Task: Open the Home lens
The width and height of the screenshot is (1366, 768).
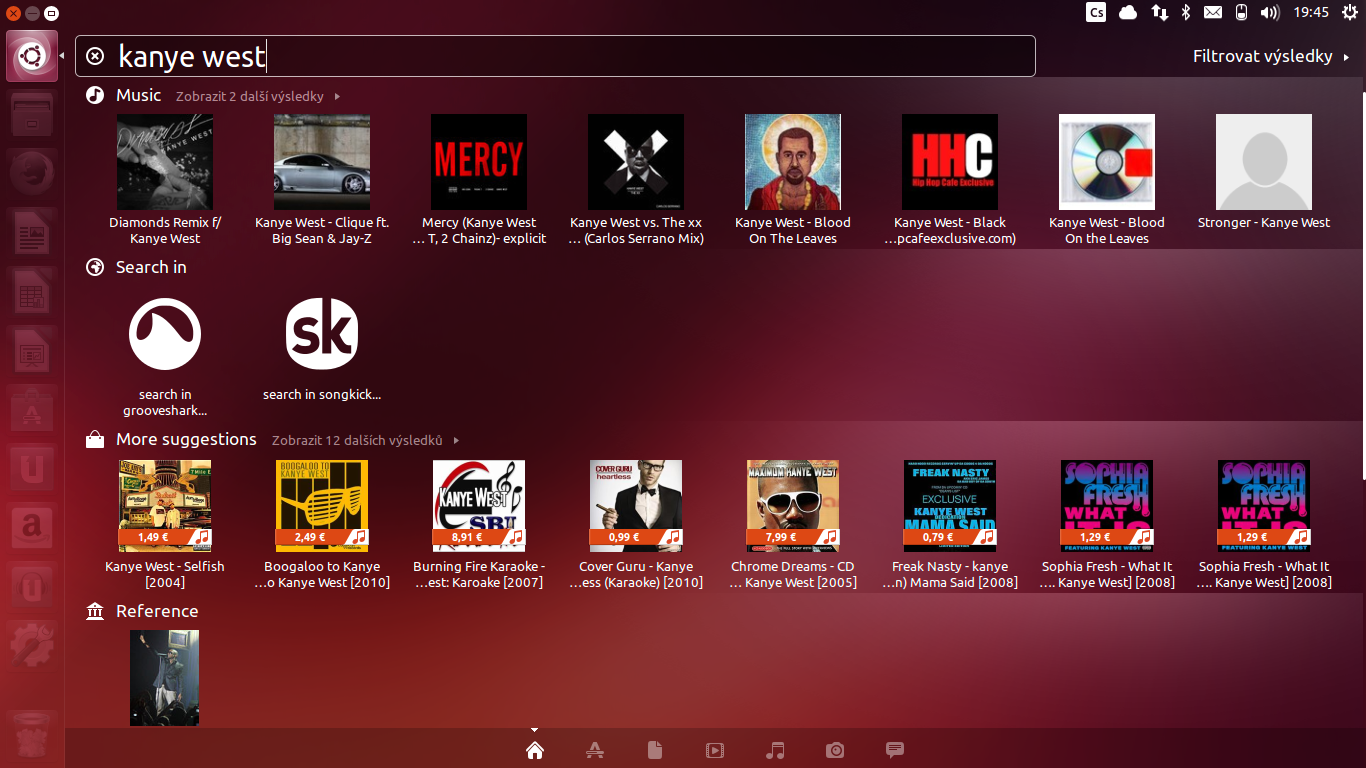Action: coord(535,749)
